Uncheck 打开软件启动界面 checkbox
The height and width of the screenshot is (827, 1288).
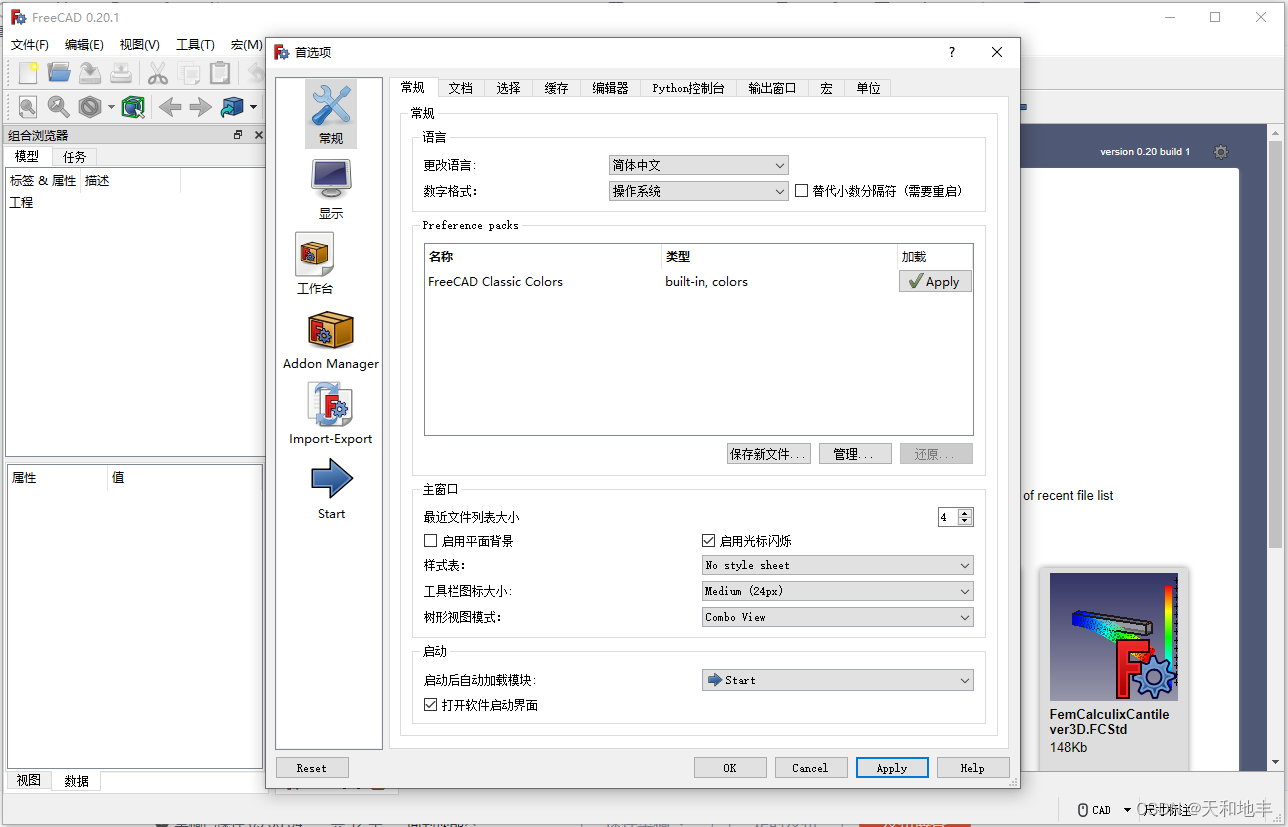pyautogui.click(x=431, y=705)
